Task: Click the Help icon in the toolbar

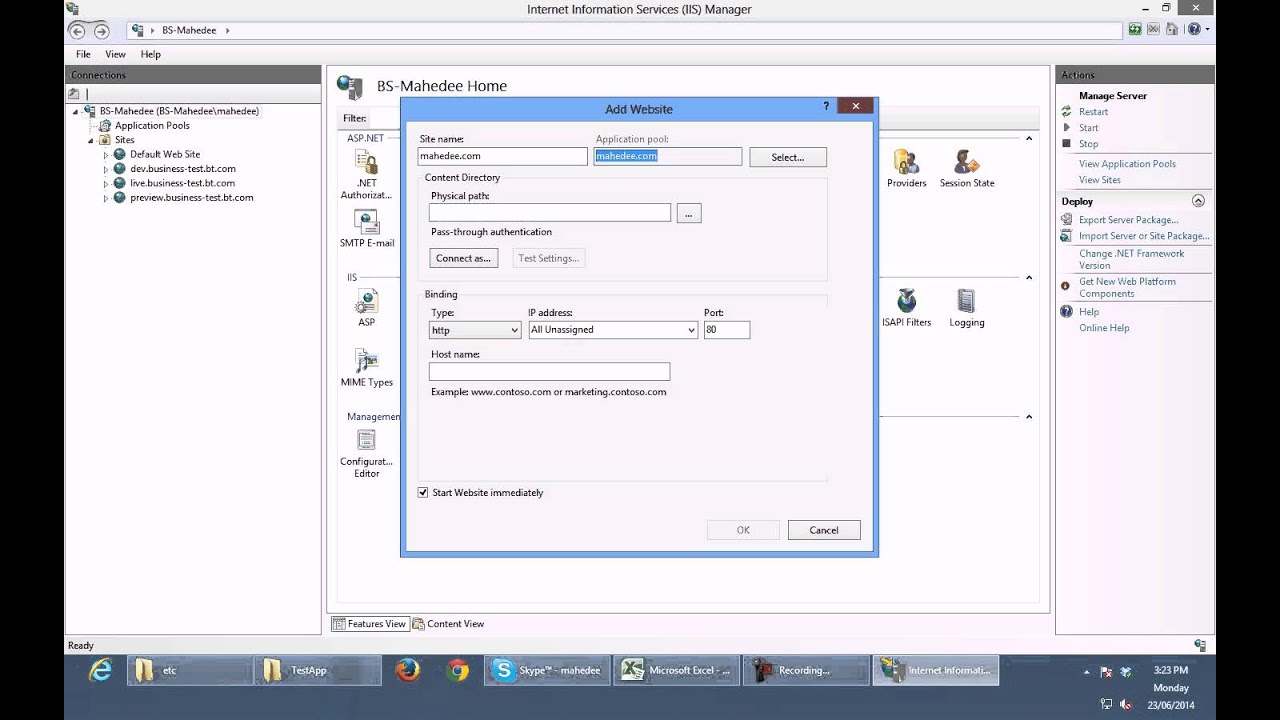Action: 1194,30
